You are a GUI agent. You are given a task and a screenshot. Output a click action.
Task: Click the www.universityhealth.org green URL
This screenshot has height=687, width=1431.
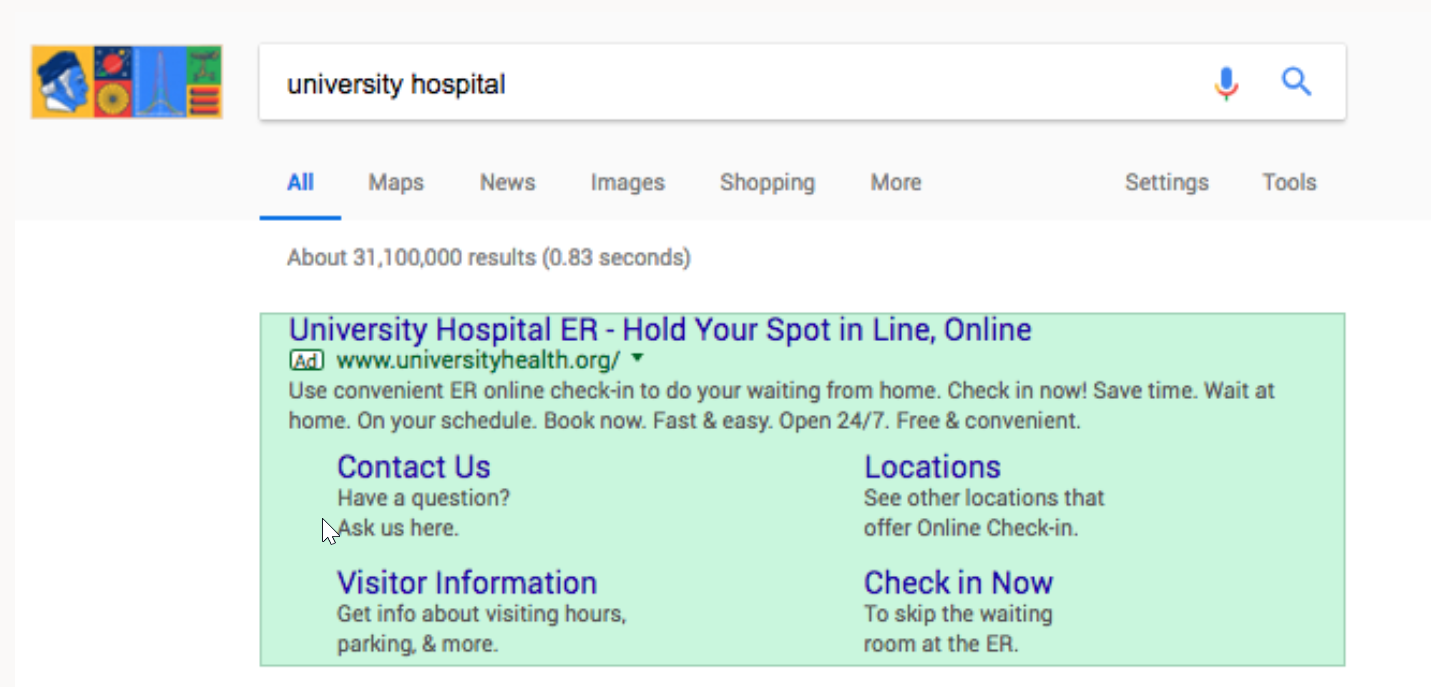click(478, 360)
